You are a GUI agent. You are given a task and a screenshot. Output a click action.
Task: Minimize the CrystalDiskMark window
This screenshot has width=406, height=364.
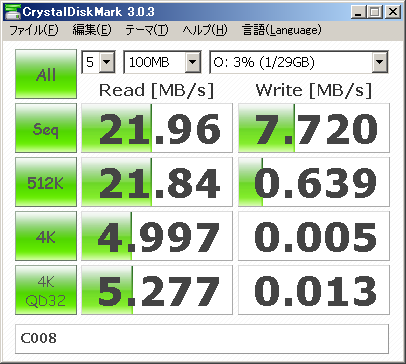pyautogui.click(x=359, y=12)
